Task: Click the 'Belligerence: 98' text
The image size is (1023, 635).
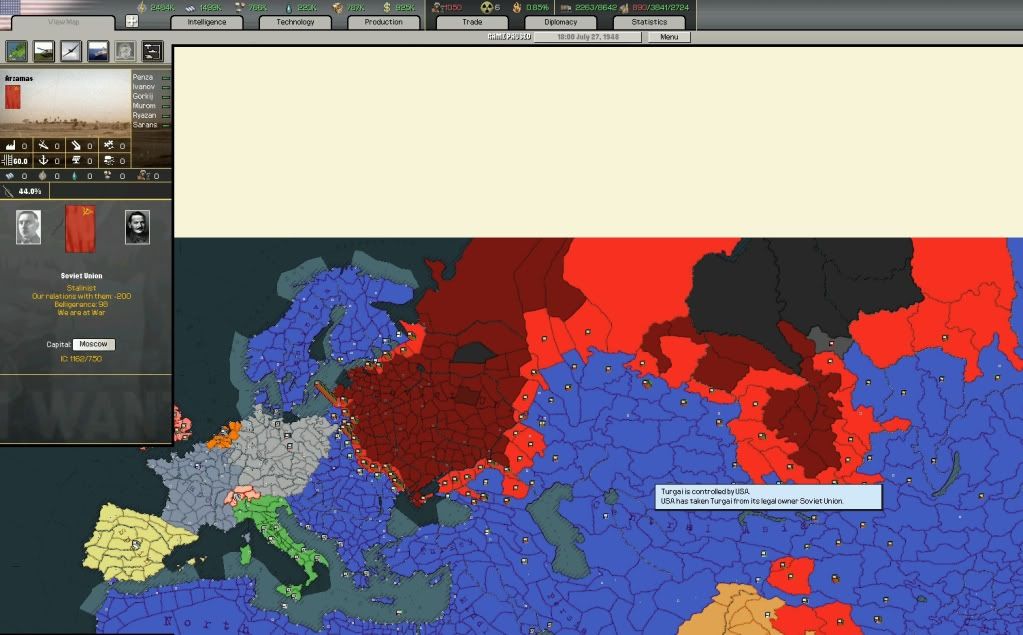Action: click(x=82, y=305)
